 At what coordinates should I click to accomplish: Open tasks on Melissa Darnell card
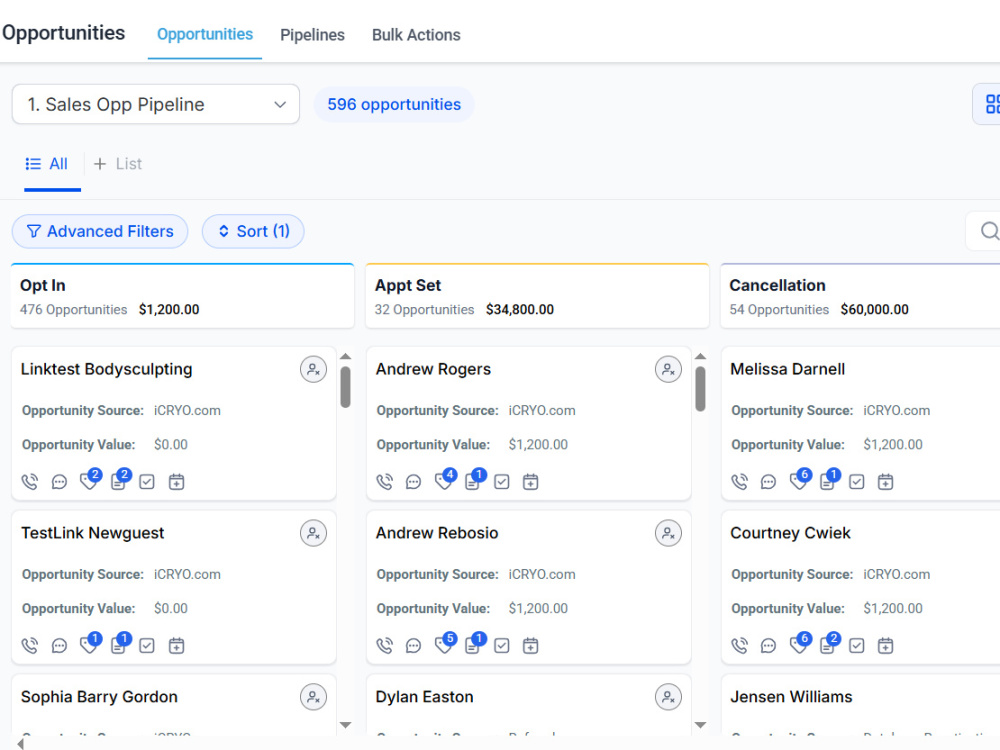(857, 482)
